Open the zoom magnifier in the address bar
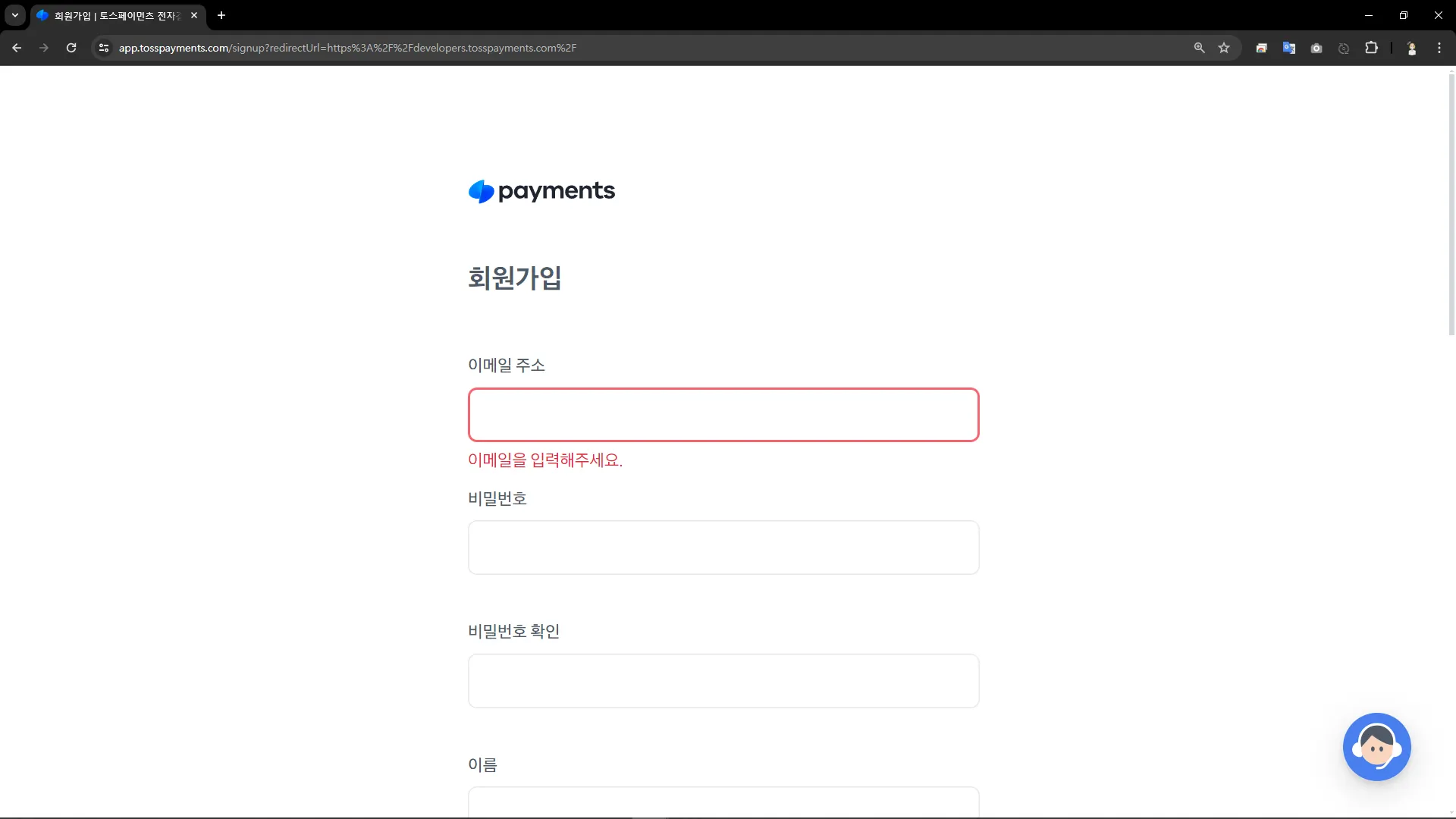 click(x=1199, y=48)
